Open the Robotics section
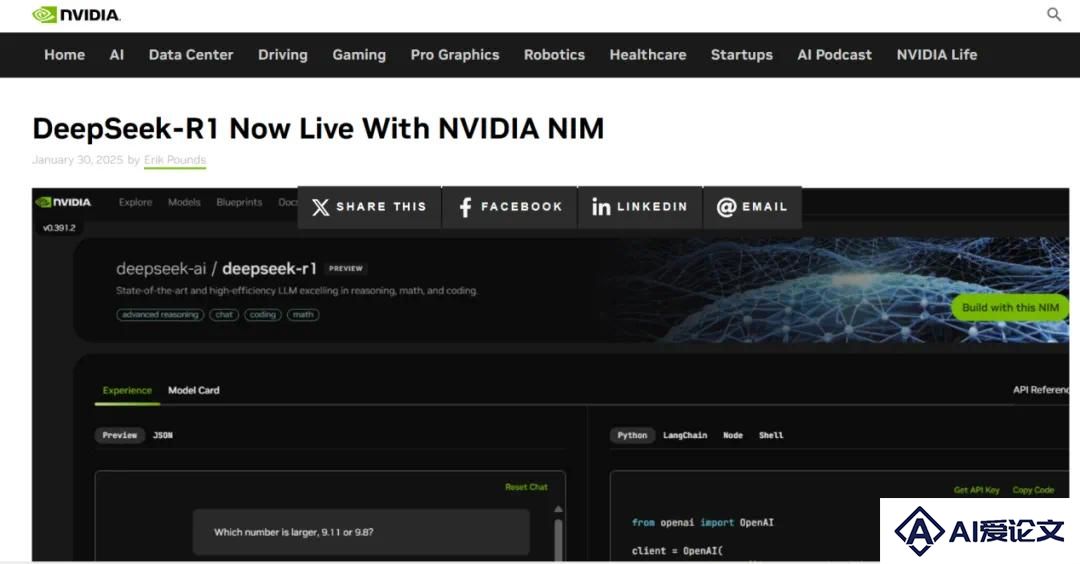 click(554, 54)
